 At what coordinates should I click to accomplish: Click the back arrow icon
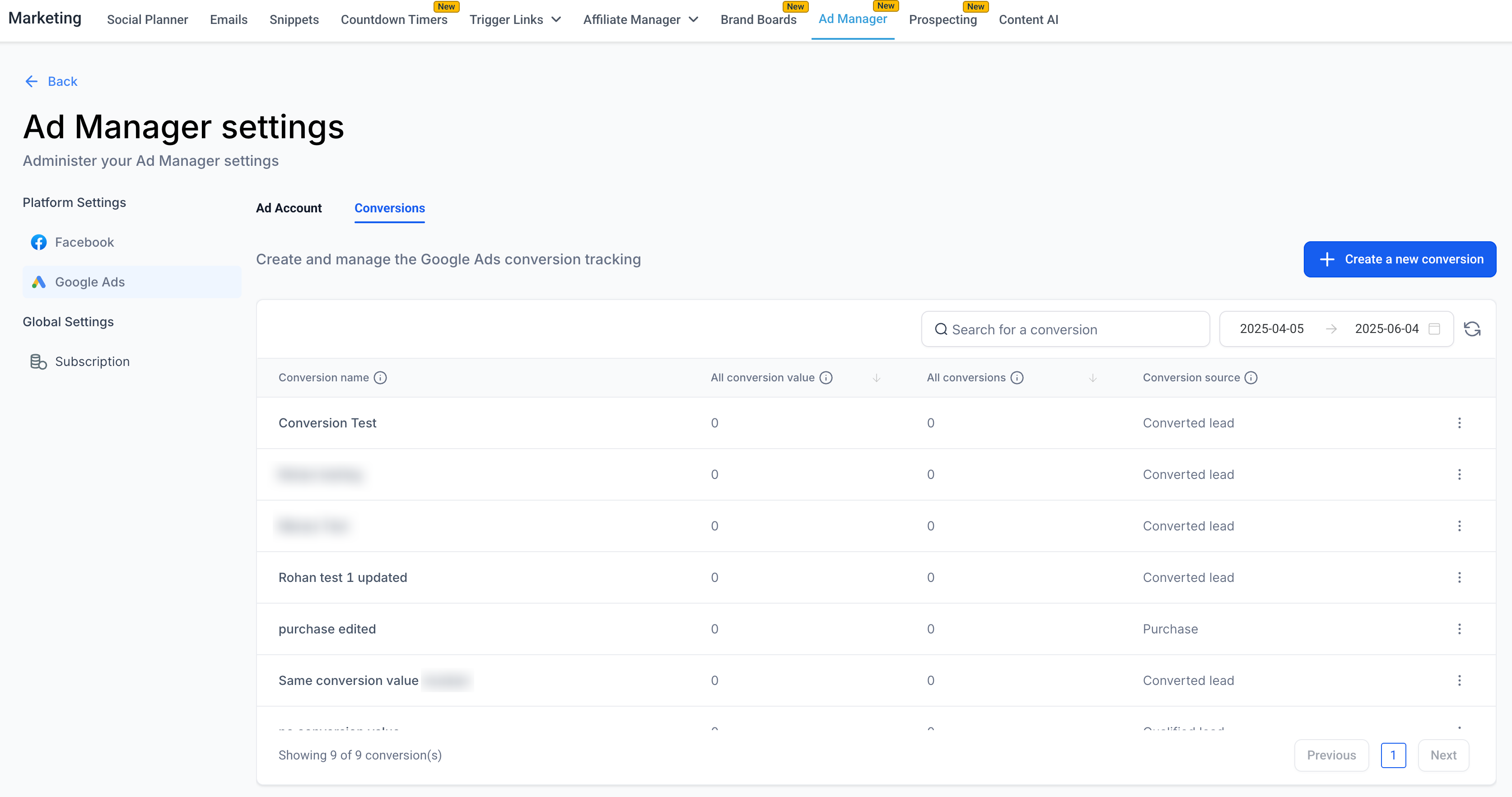tap(32, 82)
